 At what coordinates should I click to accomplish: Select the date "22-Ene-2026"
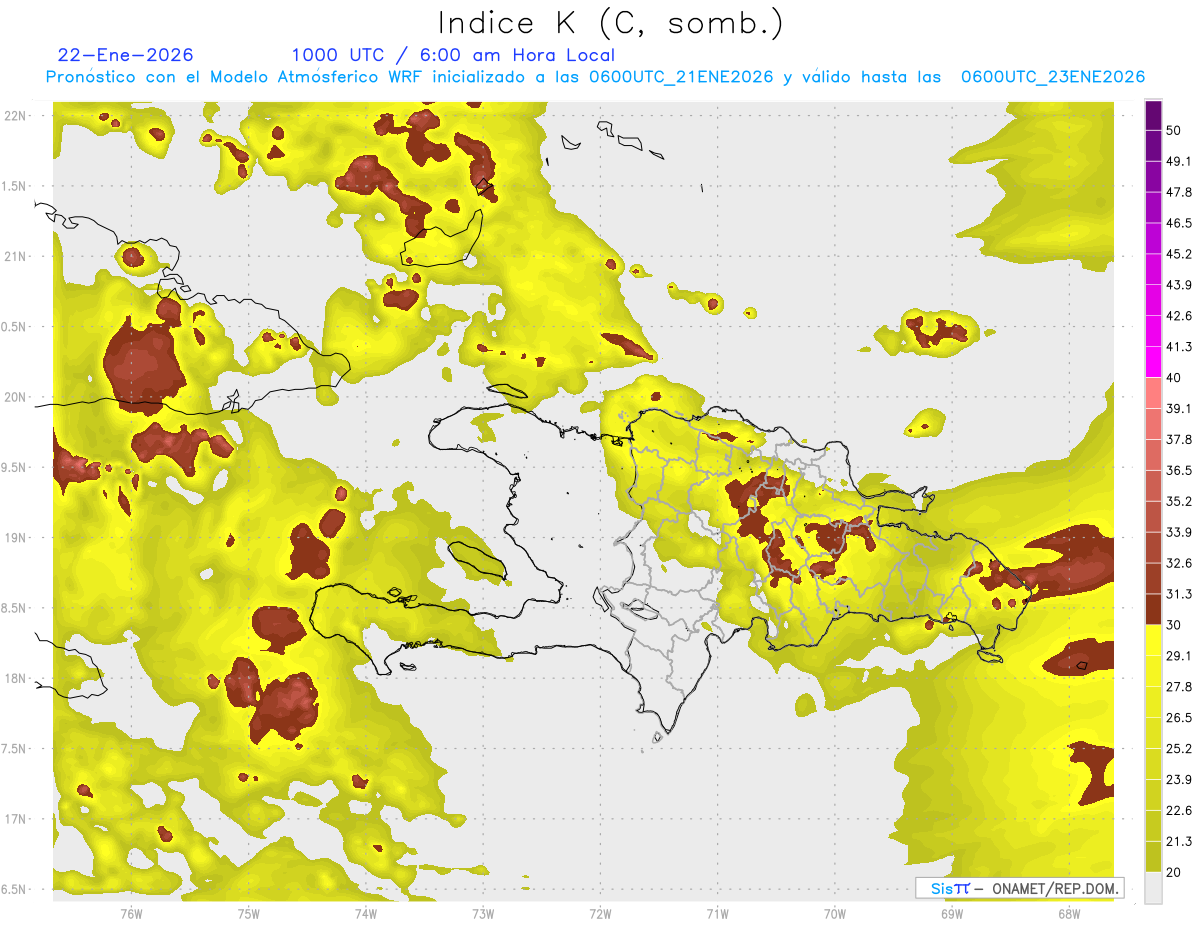126,55
